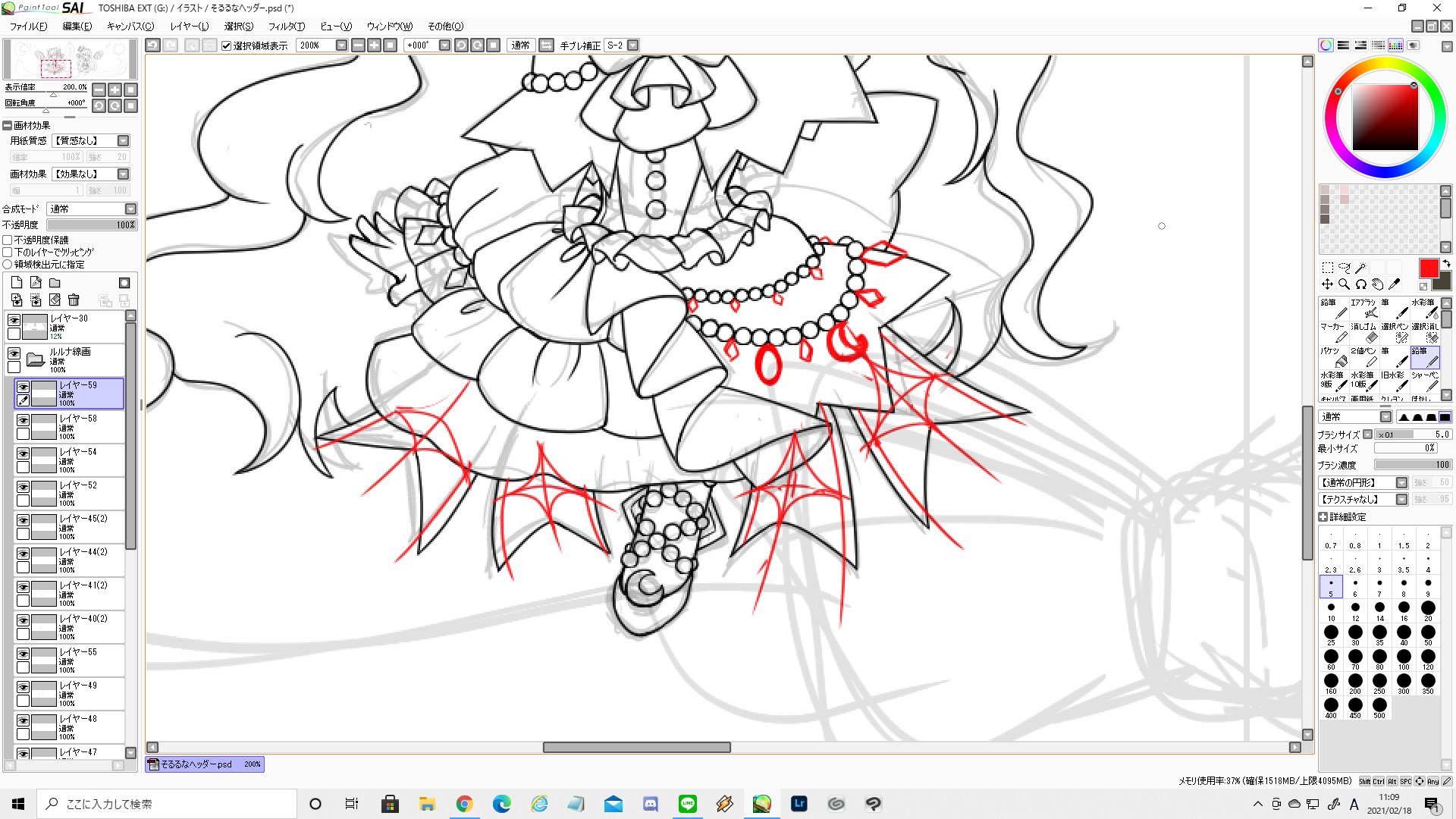Hide the レイヤー58 layer via eye icon

24,420
